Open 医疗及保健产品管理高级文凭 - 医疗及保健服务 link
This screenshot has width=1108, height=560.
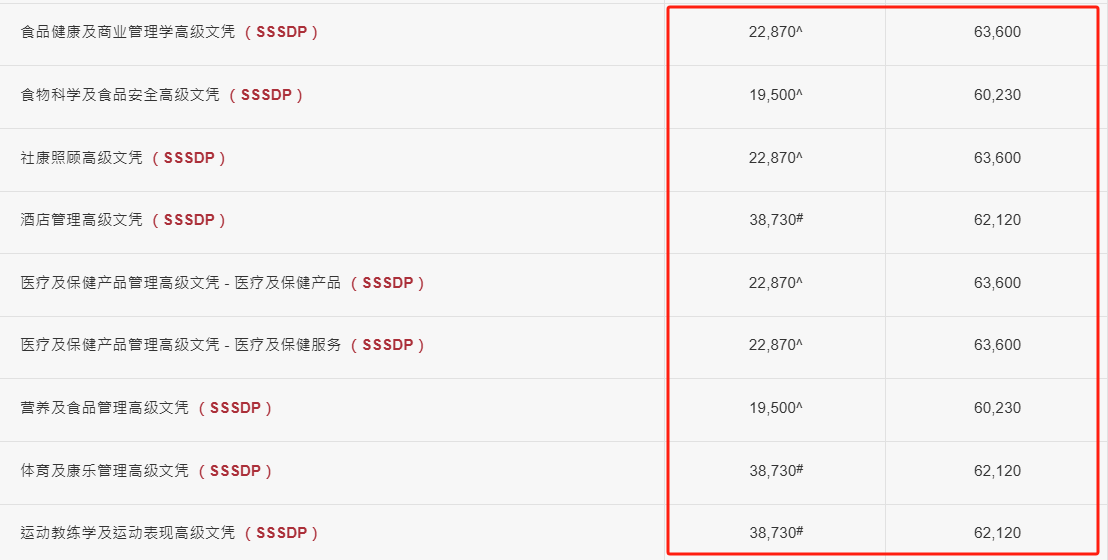[181, 345]
